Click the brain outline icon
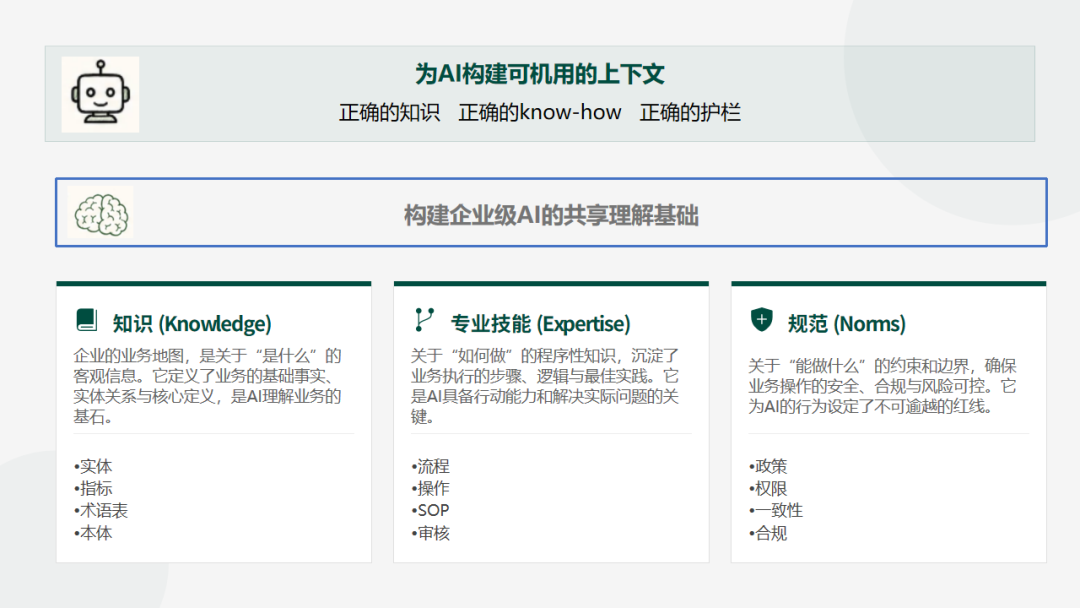 [x=101, y=214]
